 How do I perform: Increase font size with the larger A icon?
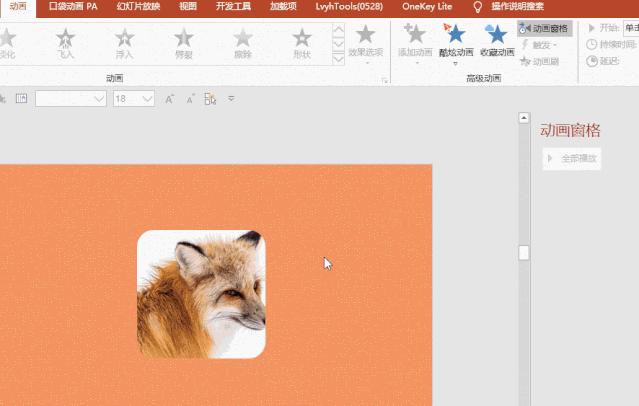[x=170, y=98]
